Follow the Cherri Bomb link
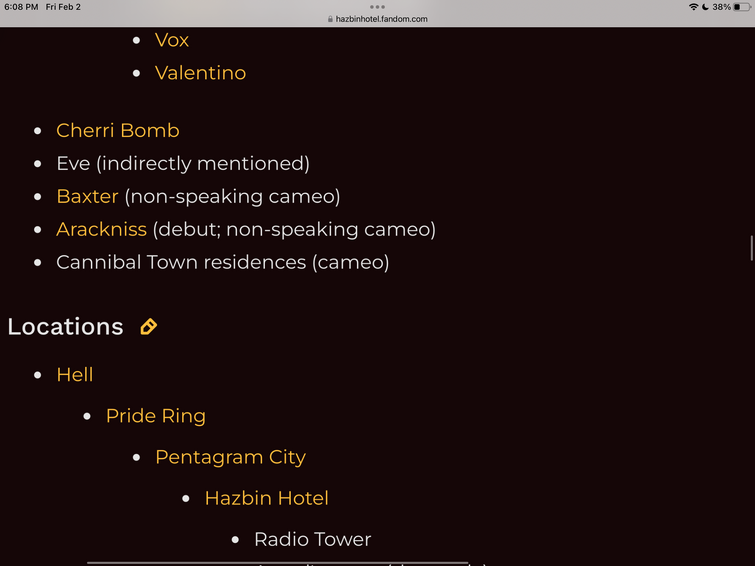Viewport: 755px width, 566px height. click(118, 131)
